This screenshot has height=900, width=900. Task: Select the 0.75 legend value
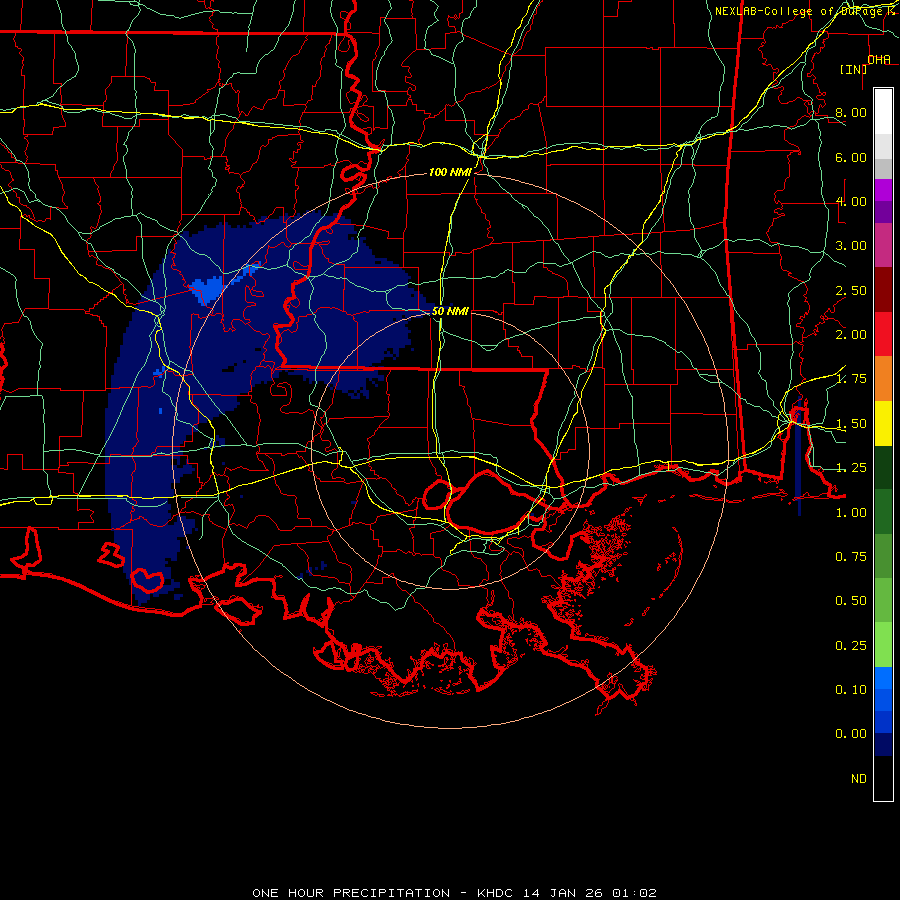[851, 557]
